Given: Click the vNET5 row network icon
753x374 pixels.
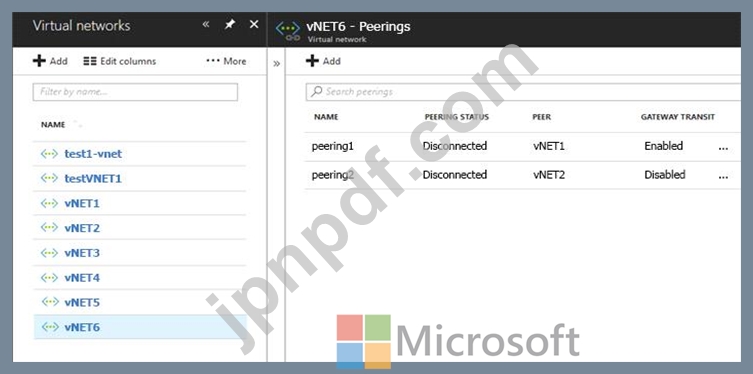Looking at the screenshot, I should (49, 302).
